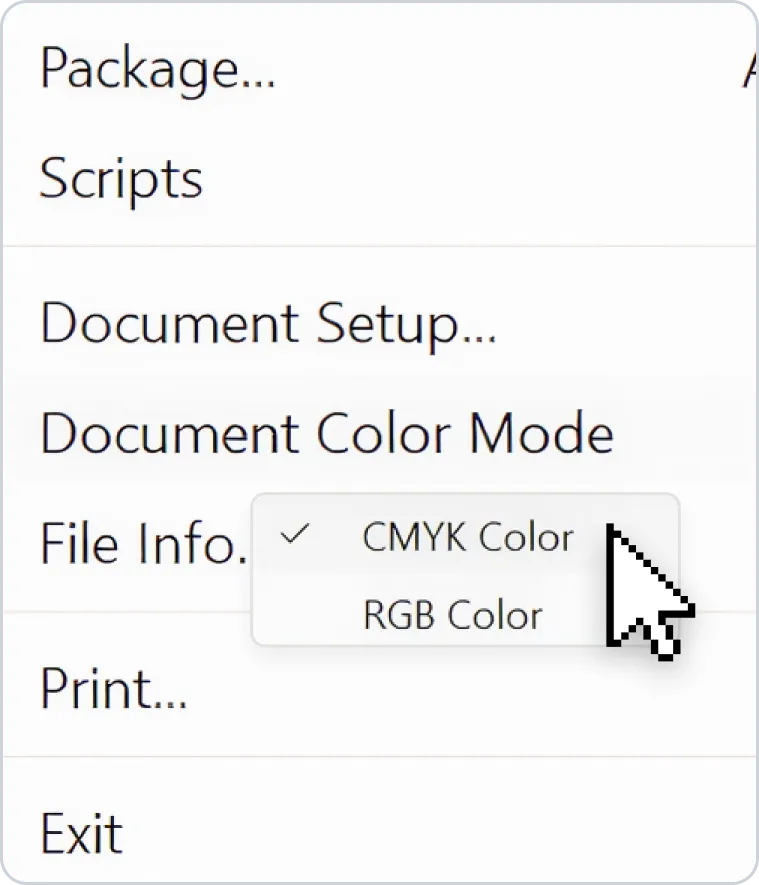Open the Document Color Mode submenu
Screen dimensions: 759x885
(x=379, y=433)
